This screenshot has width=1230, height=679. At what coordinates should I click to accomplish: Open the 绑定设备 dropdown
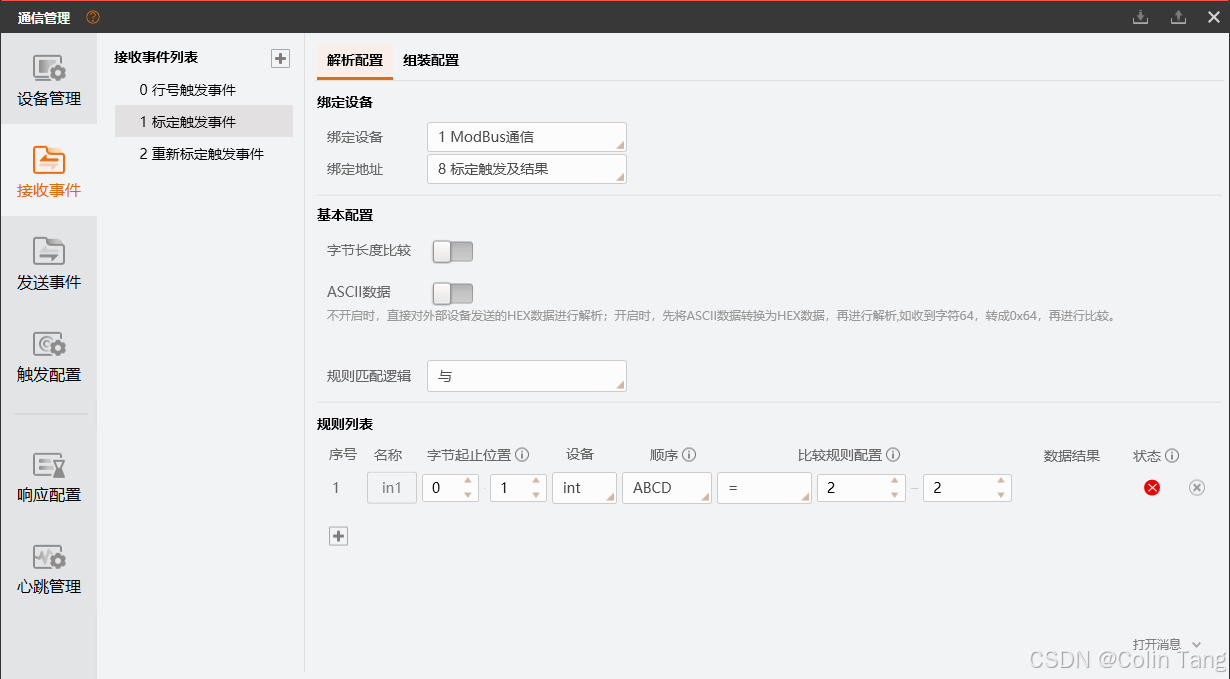527,136
